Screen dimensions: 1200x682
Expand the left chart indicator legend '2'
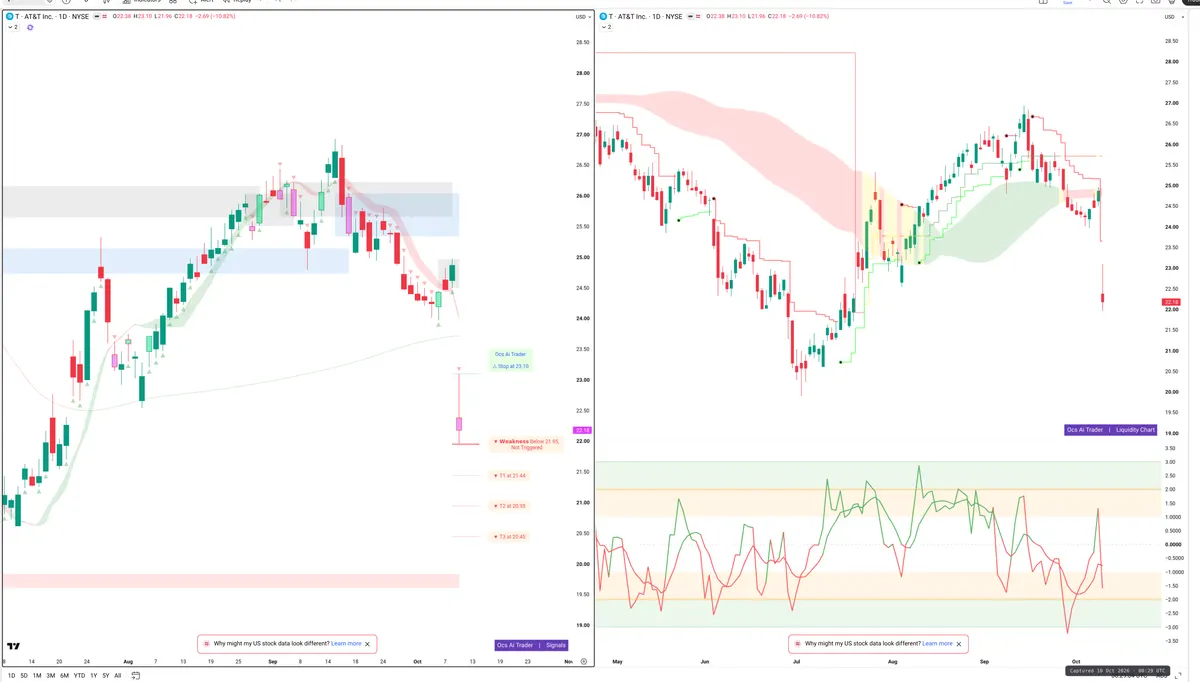pyautogui.click(x=12, y=28)
